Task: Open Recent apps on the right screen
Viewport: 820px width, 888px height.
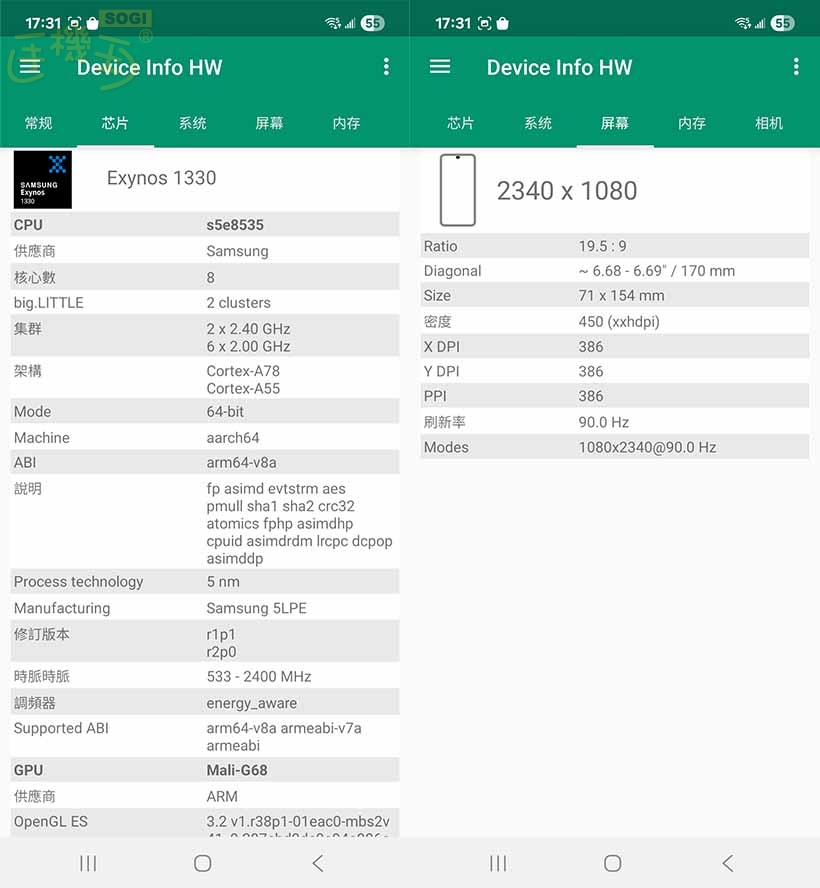Action: click(498, 863)
